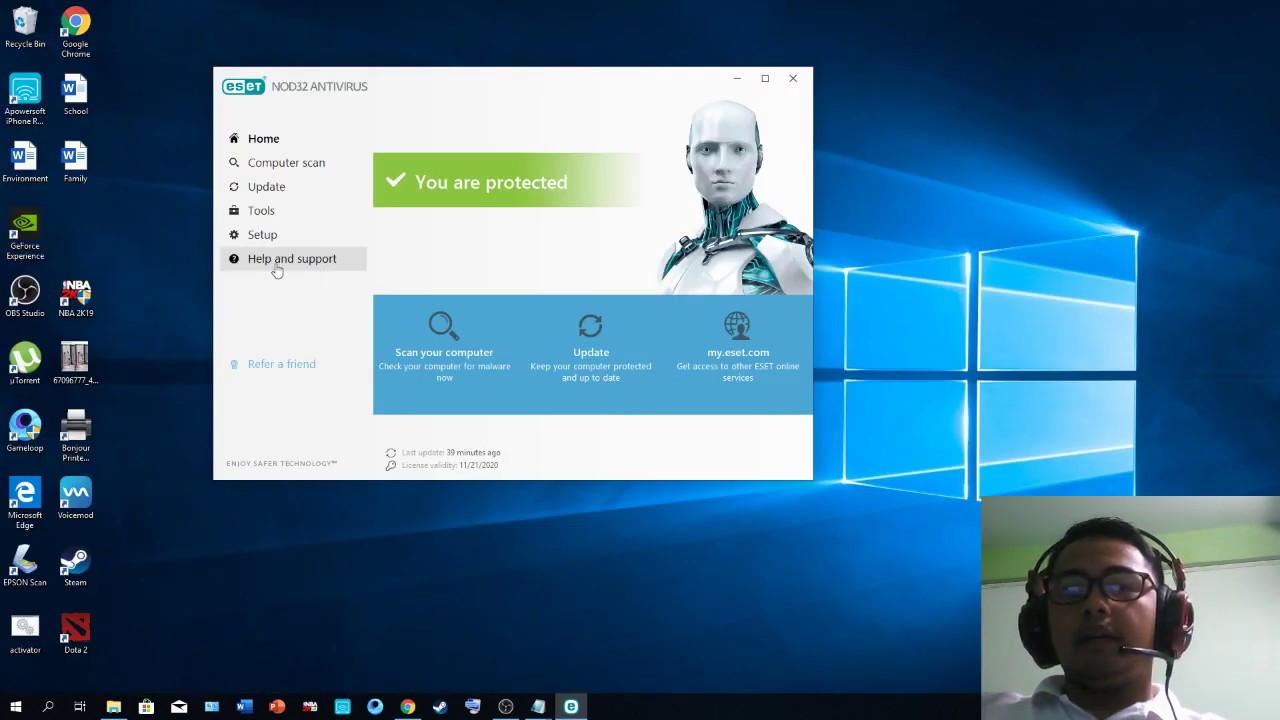The height and width of the screenshot is (720, 1280).
Task: Click the webcam overlay thumbnail
Action: pyautogui.click(x=1130, y=608)
